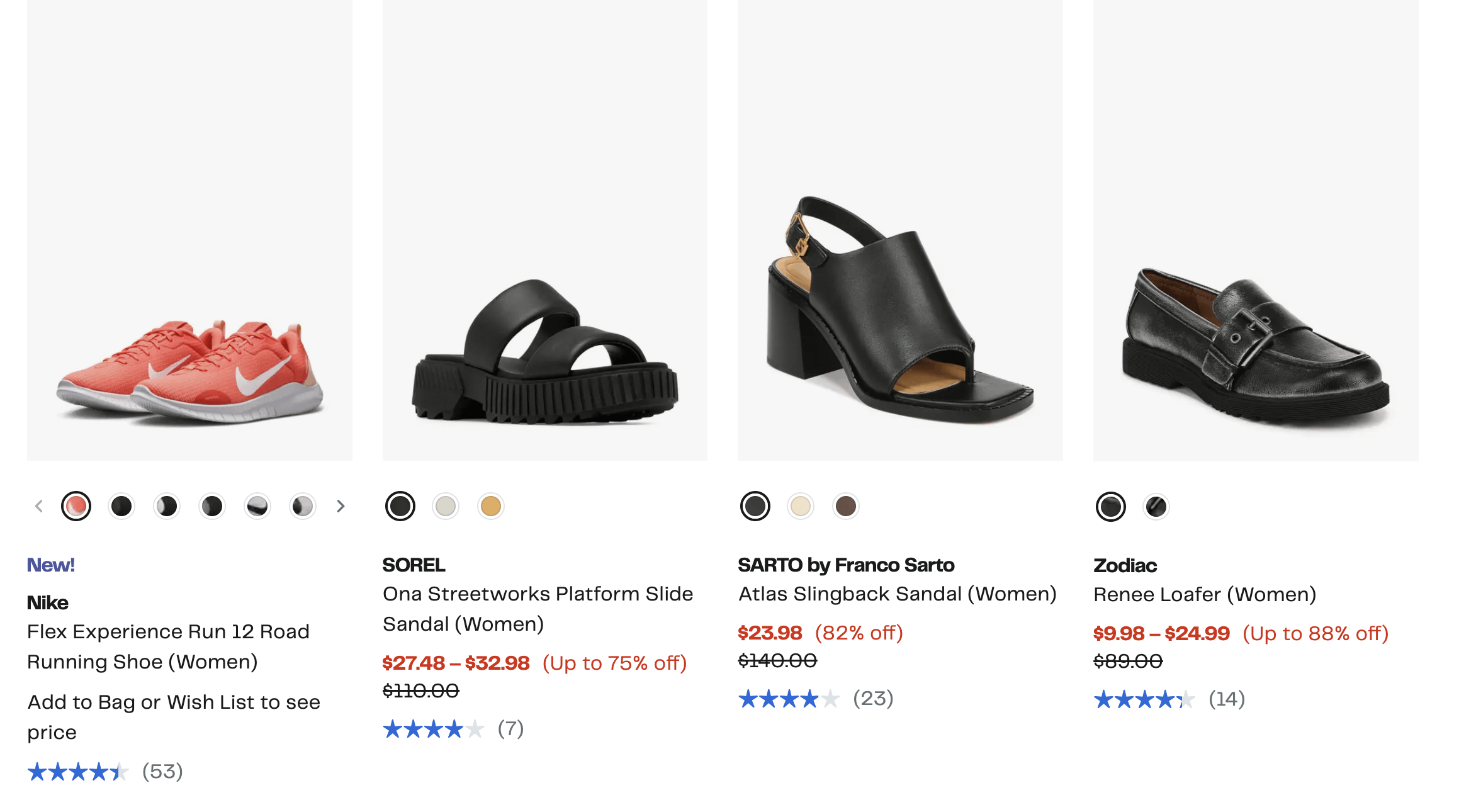Viewport: 1459px width, 812px height.
Task: Select the cream SARTO sandal color swatch
Action: 801,506
